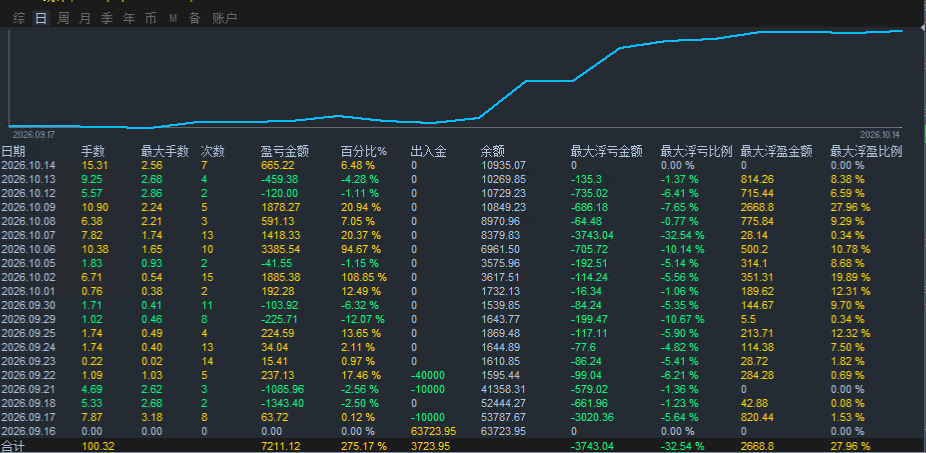Sort by the 百分比% column header
The width and height of the screenshot is (926, 453).
click(364, 152)
